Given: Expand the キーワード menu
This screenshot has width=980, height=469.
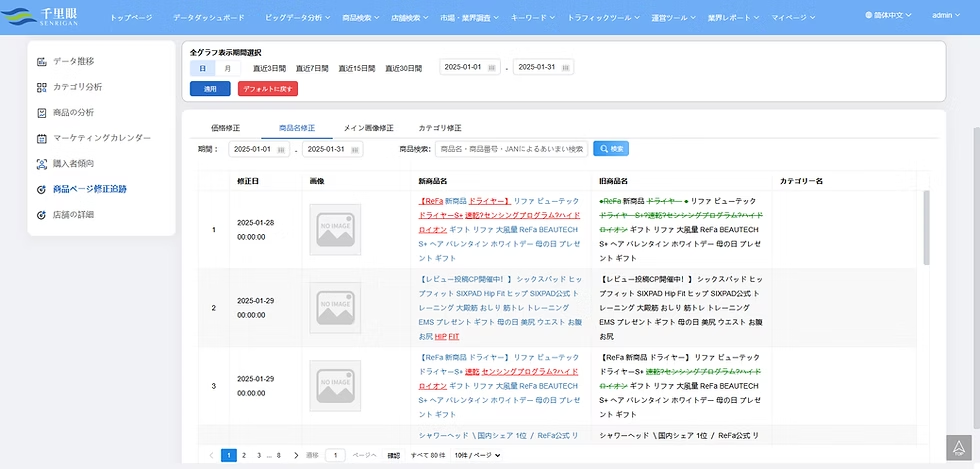Looking at the screenshot, I should coord(533,18).
